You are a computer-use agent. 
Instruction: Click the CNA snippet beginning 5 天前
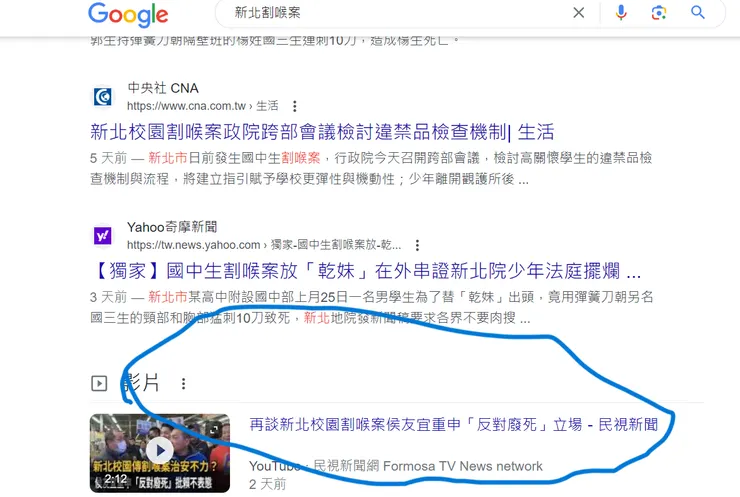(371, 168)
